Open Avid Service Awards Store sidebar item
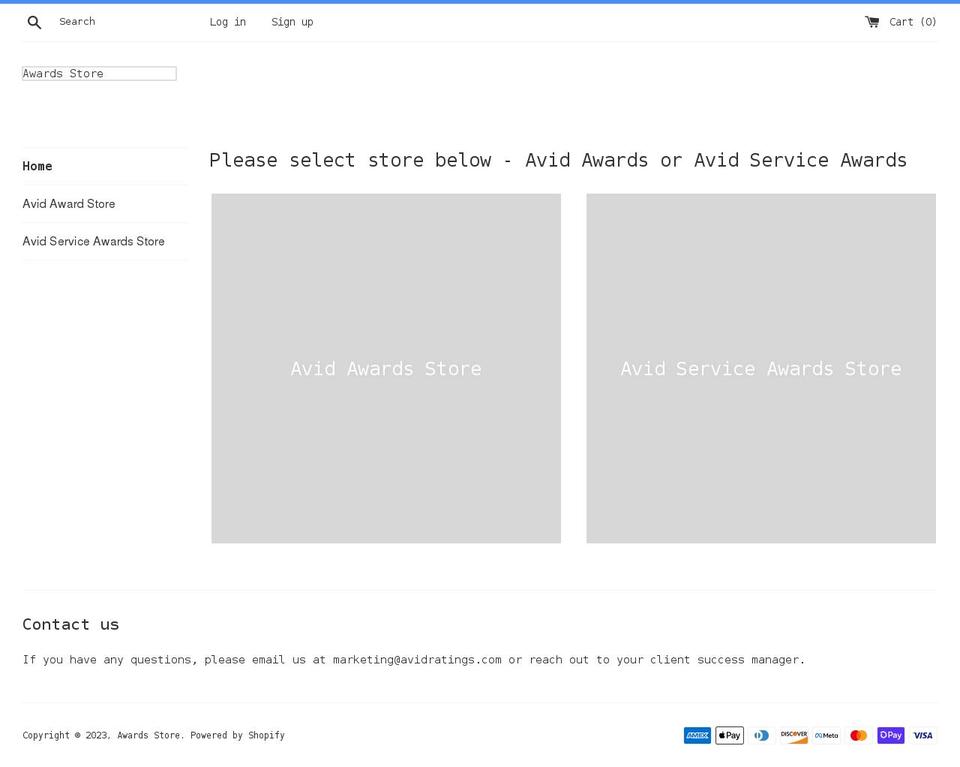 pyautogui.click(x=94, y=241)
